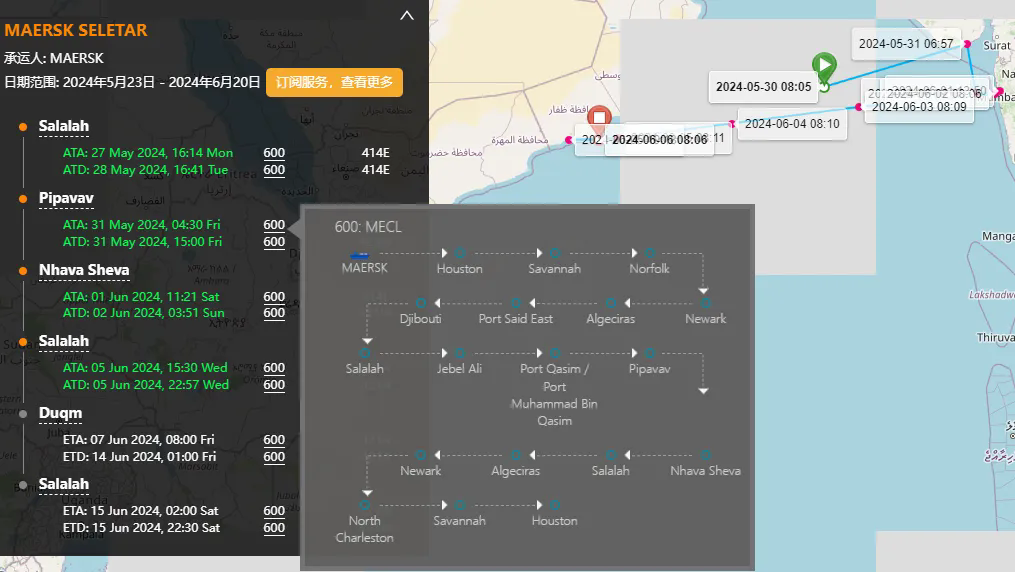This screenshot has height=572, width=1015.
Task: Click the ATA 27 May 2024 16:14 entry
Action: click(148, 153)
